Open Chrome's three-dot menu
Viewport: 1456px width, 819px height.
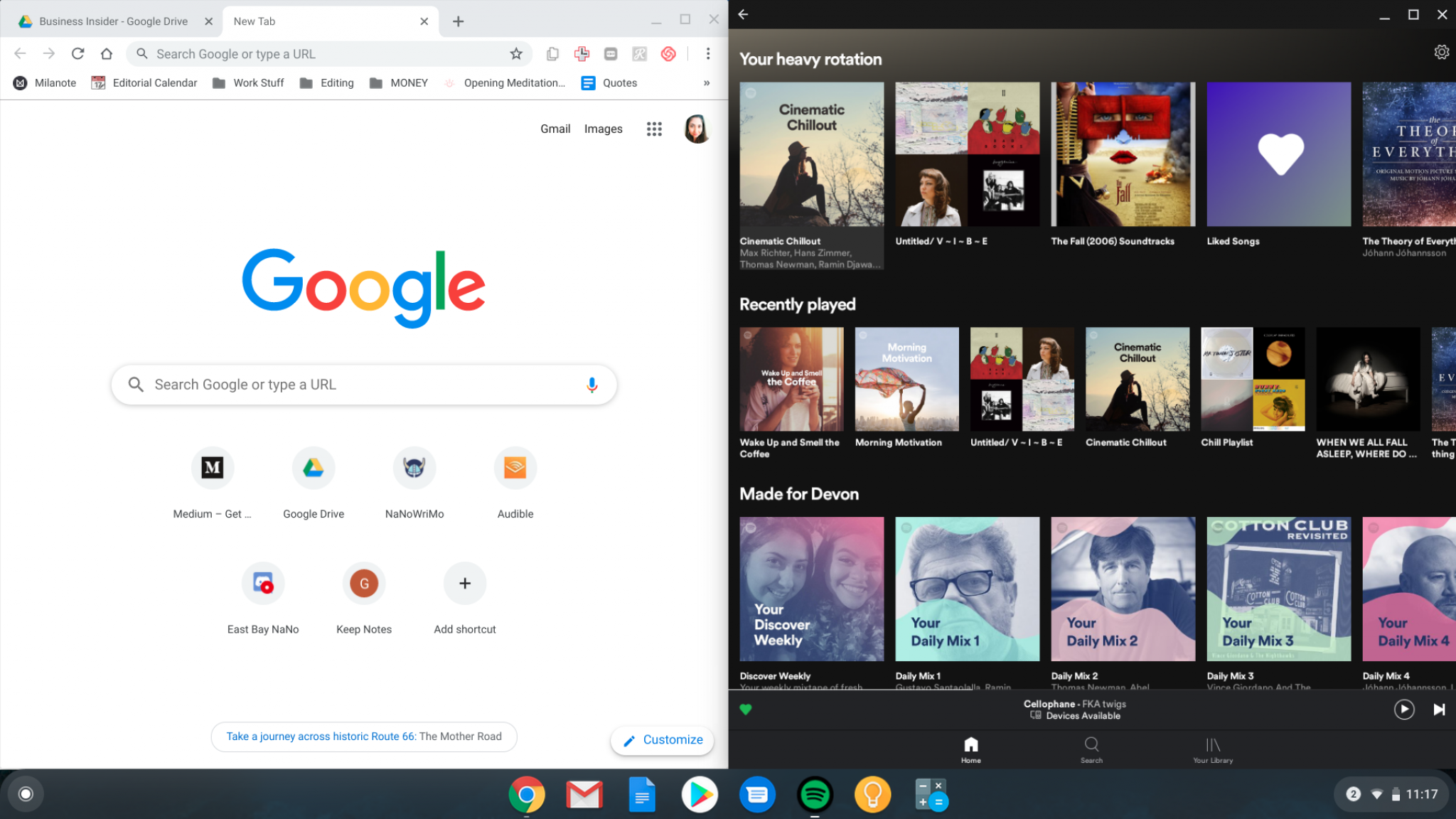click(x=708, y=53)
